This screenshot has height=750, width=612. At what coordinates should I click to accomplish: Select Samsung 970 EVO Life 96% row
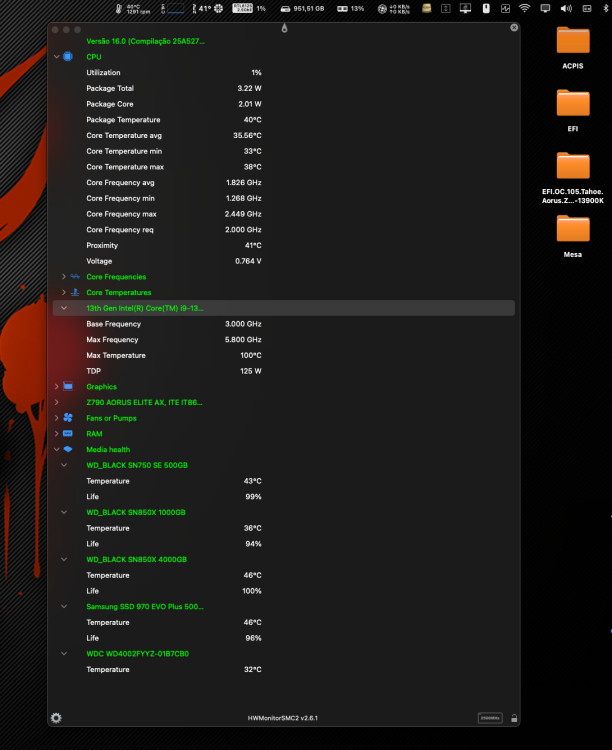[x=284, y=638]
